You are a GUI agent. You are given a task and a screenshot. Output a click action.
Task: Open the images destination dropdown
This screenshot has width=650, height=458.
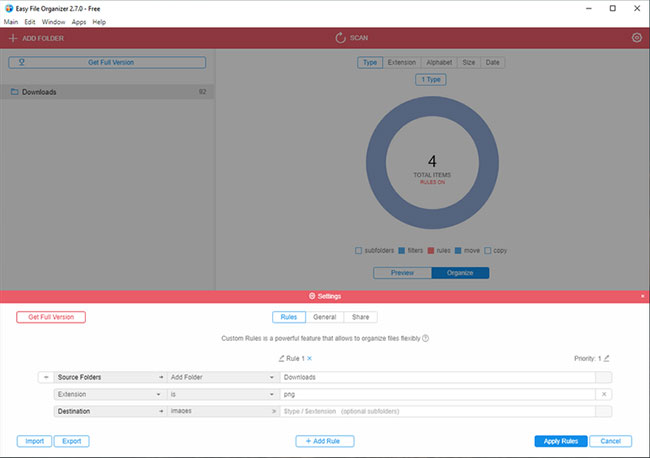pyautogui.click(x=223, y=411)
